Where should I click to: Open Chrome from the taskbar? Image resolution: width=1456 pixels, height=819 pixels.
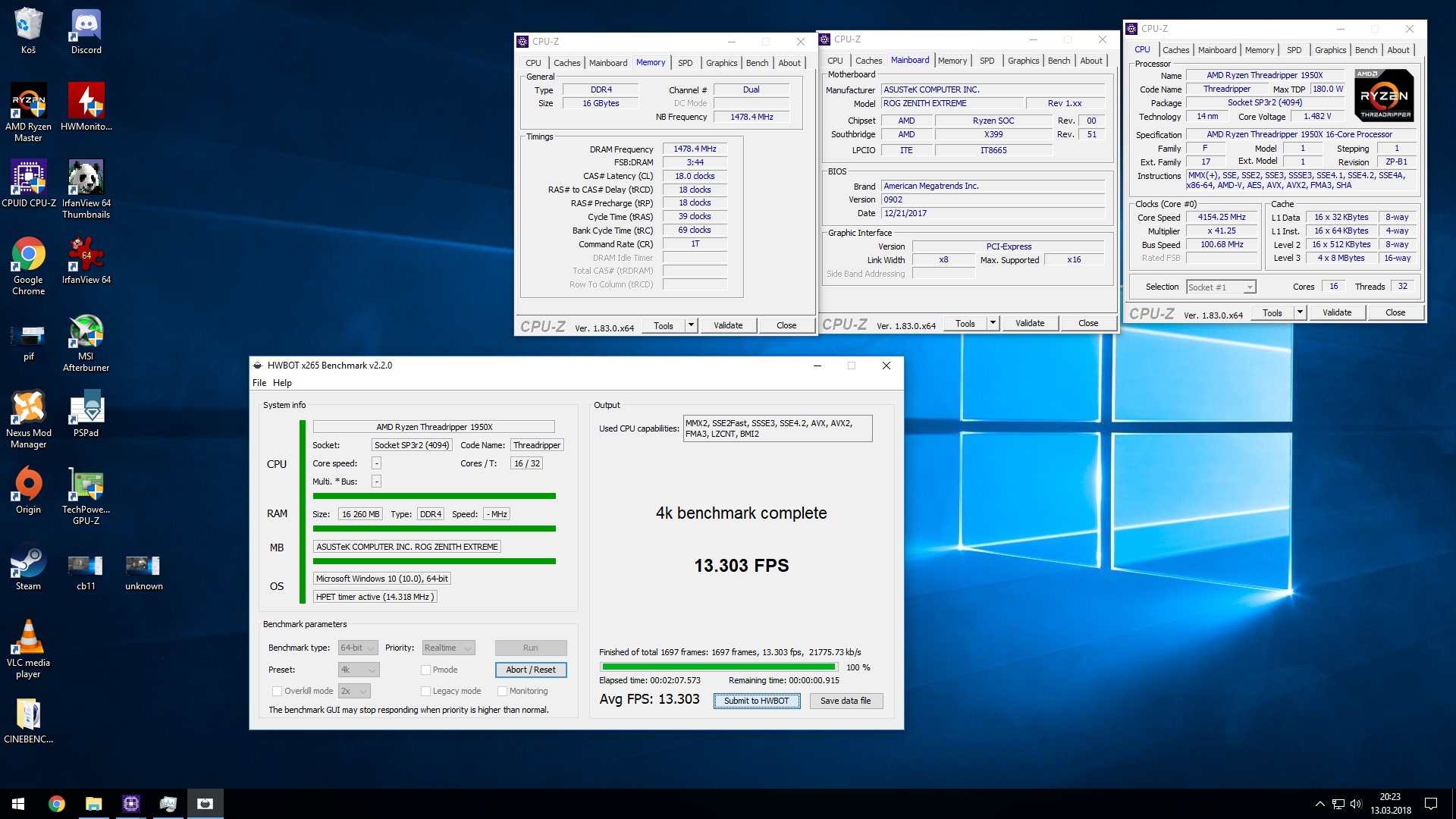[x=56, y=803]
